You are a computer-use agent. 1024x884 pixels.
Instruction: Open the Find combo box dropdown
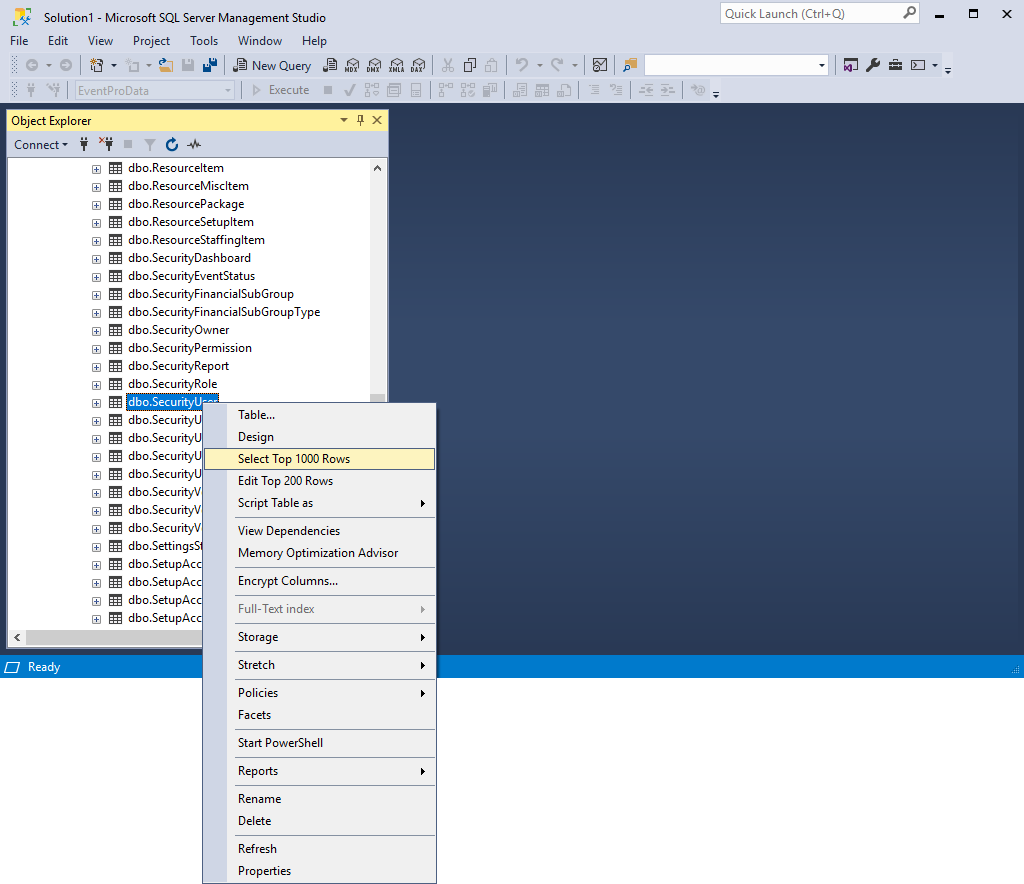[822, 65]
